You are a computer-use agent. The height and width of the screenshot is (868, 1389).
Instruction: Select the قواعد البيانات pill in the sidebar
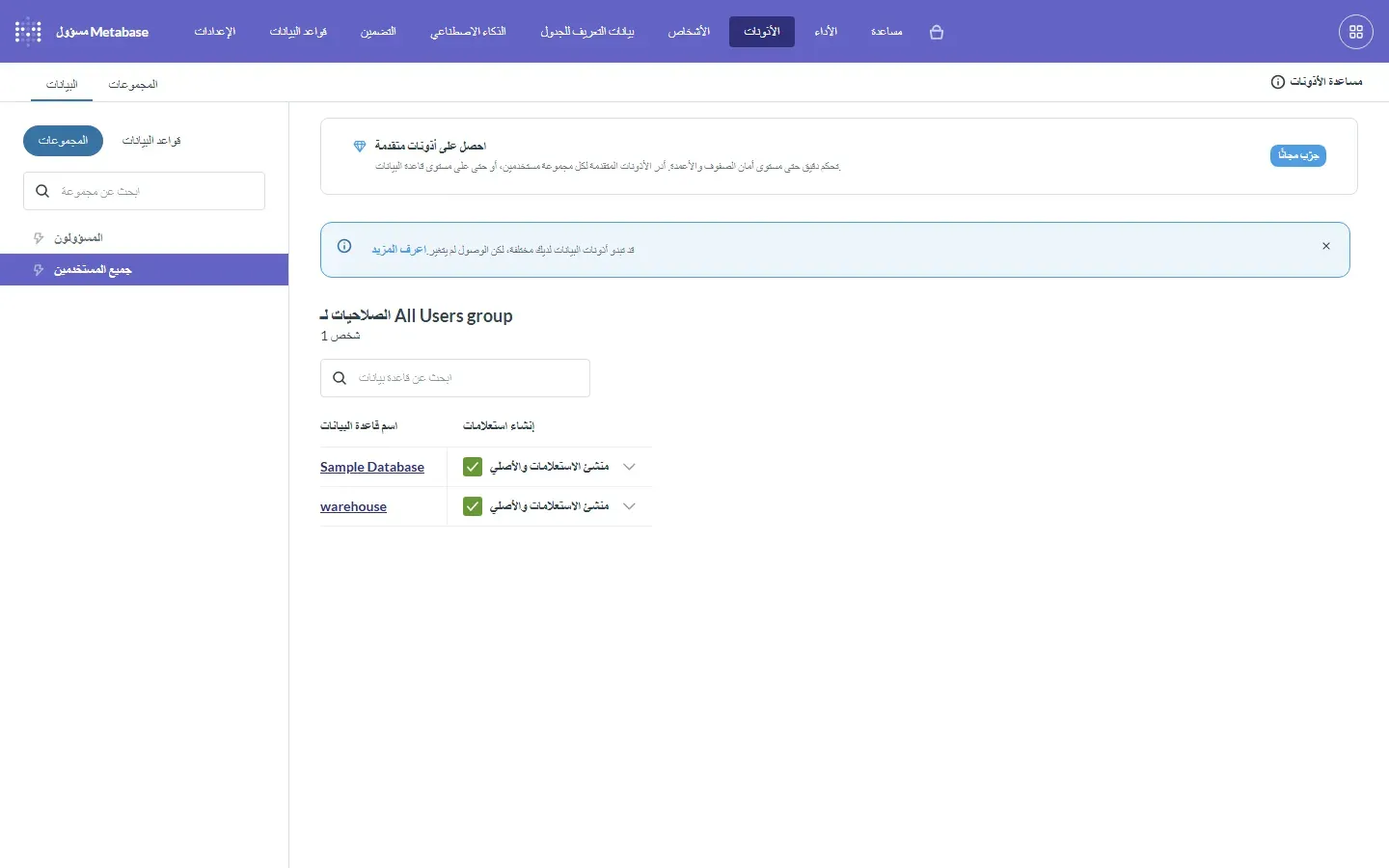click(151, 141)
